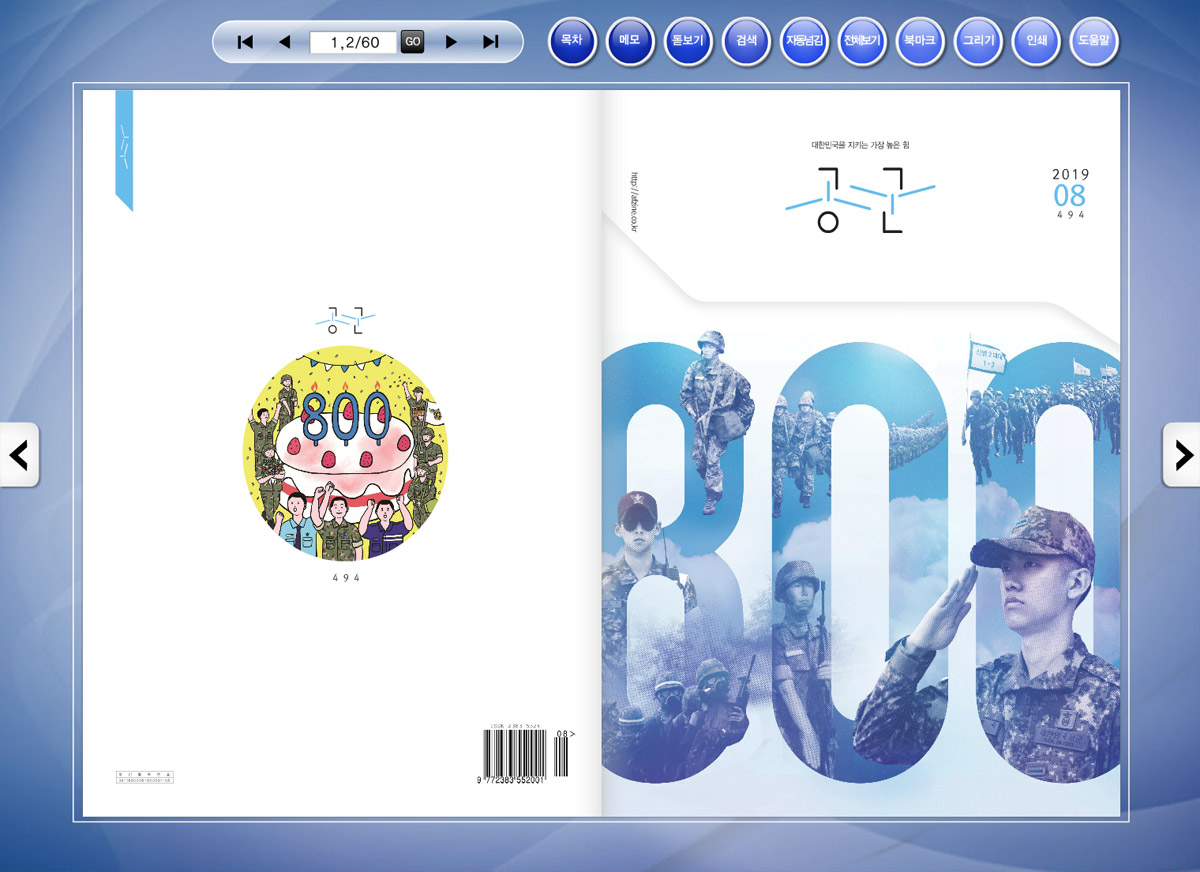Flip back using left side arrow

coord(19,455)
